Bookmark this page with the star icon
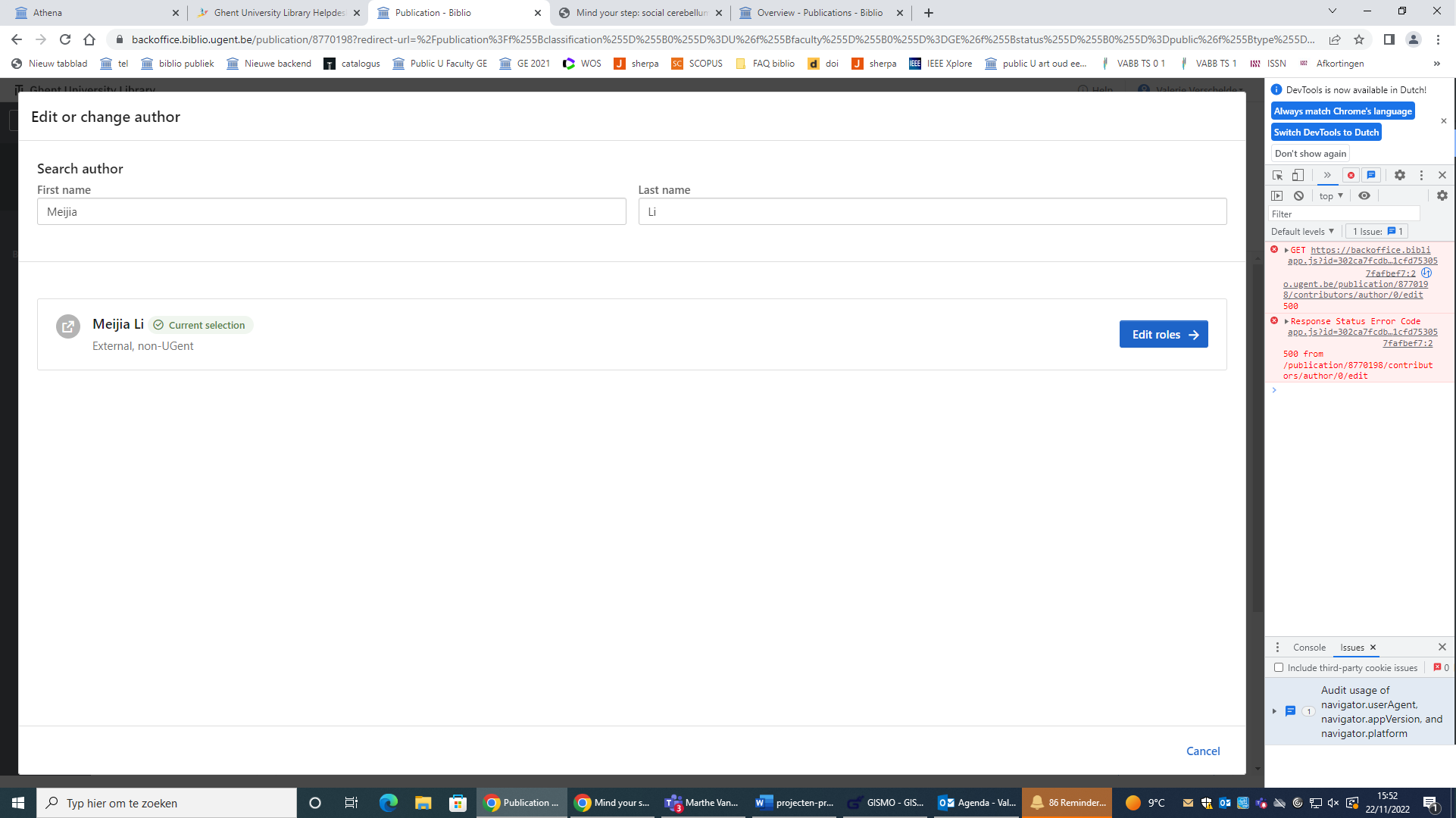The image size is (1456, 818). 1359,39
